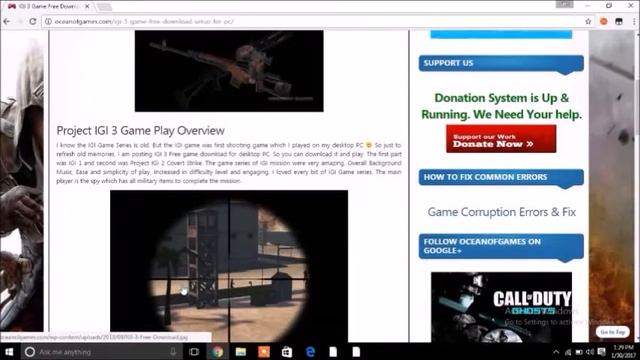Open the network tray icon

(568, 352)
